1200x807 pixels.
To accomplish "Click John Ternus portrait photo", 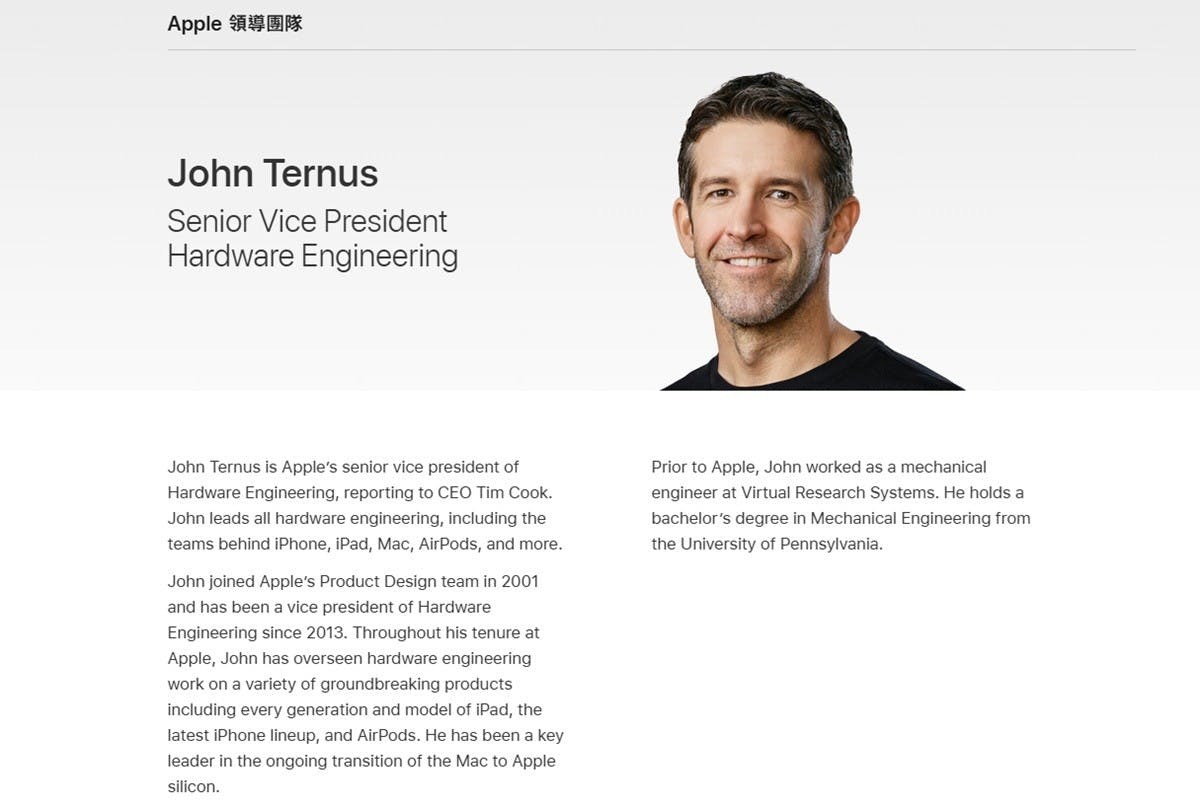I will (811, 230).
